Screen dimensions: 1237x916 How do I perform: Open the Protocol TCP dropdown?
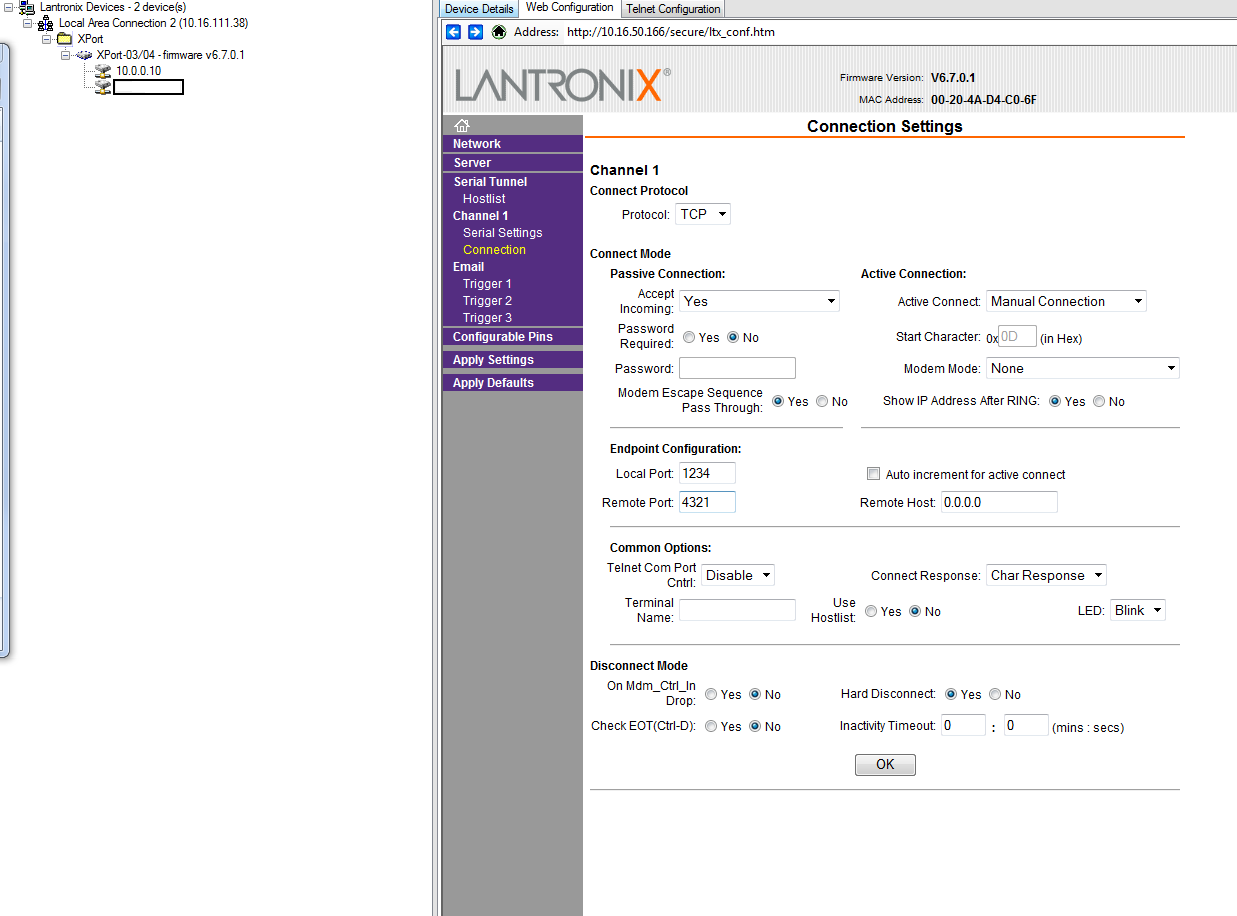(703, 214)
